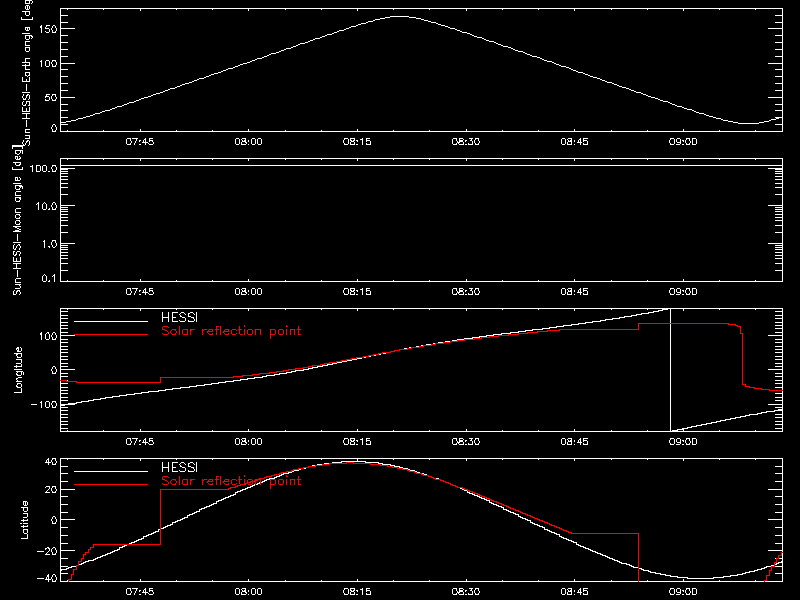Select the 150 tick on the Earth angle plot
The image size is (800, 600).
pyautogui.click(x=47, y=29)
